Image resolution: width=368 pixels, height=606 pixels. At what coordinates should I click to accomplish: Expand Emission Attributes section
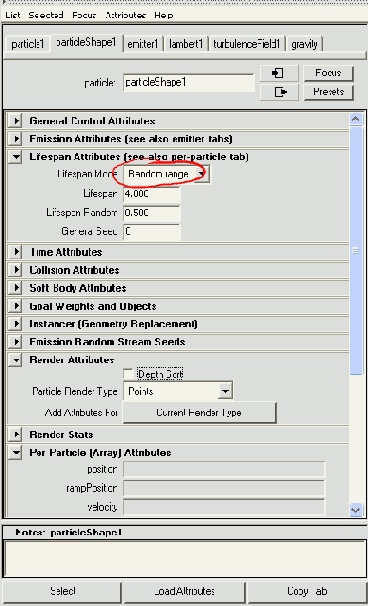(16, 138)
